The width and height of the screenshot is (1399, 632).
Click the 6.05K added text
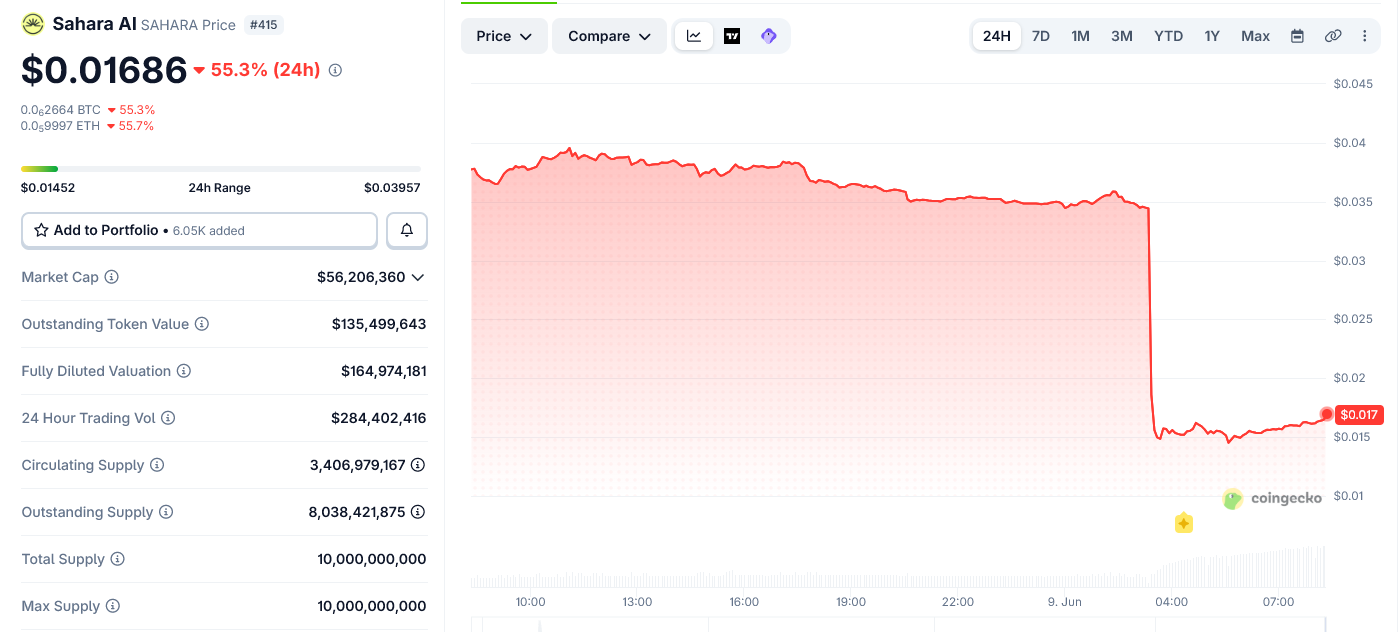pos(209,231)
